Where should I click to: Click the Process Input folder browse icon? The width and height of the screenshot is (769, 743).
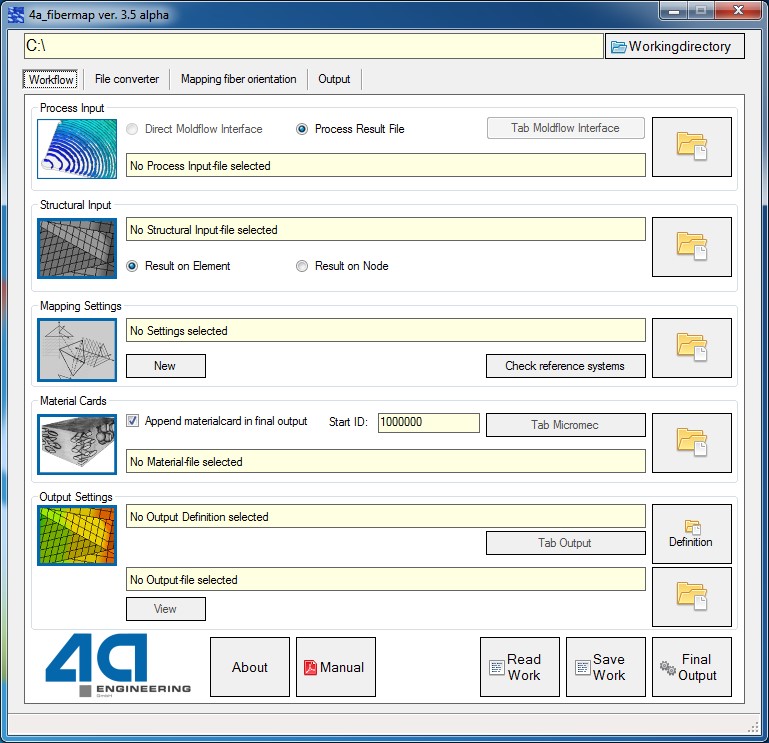[691, 147]
